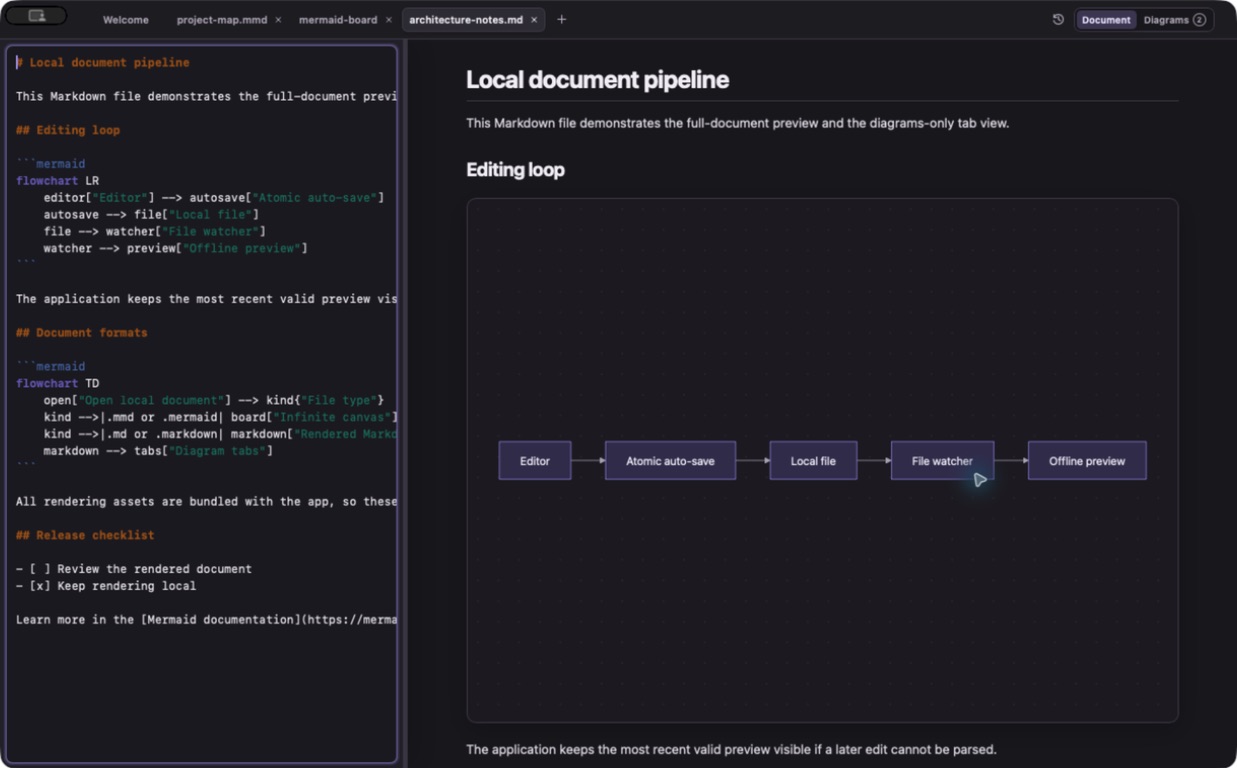This screenshot has width=1237, height=768.
Task: Click the Mermaid documentation link line in editor
Action: [x=206, y=620]
